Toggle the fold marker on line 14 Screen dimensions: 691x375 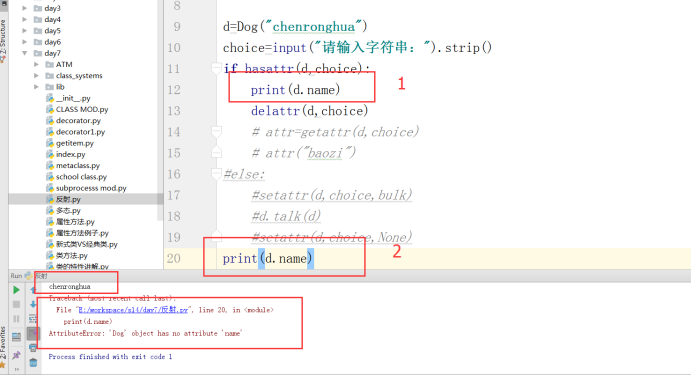click(x=216, y=132)
